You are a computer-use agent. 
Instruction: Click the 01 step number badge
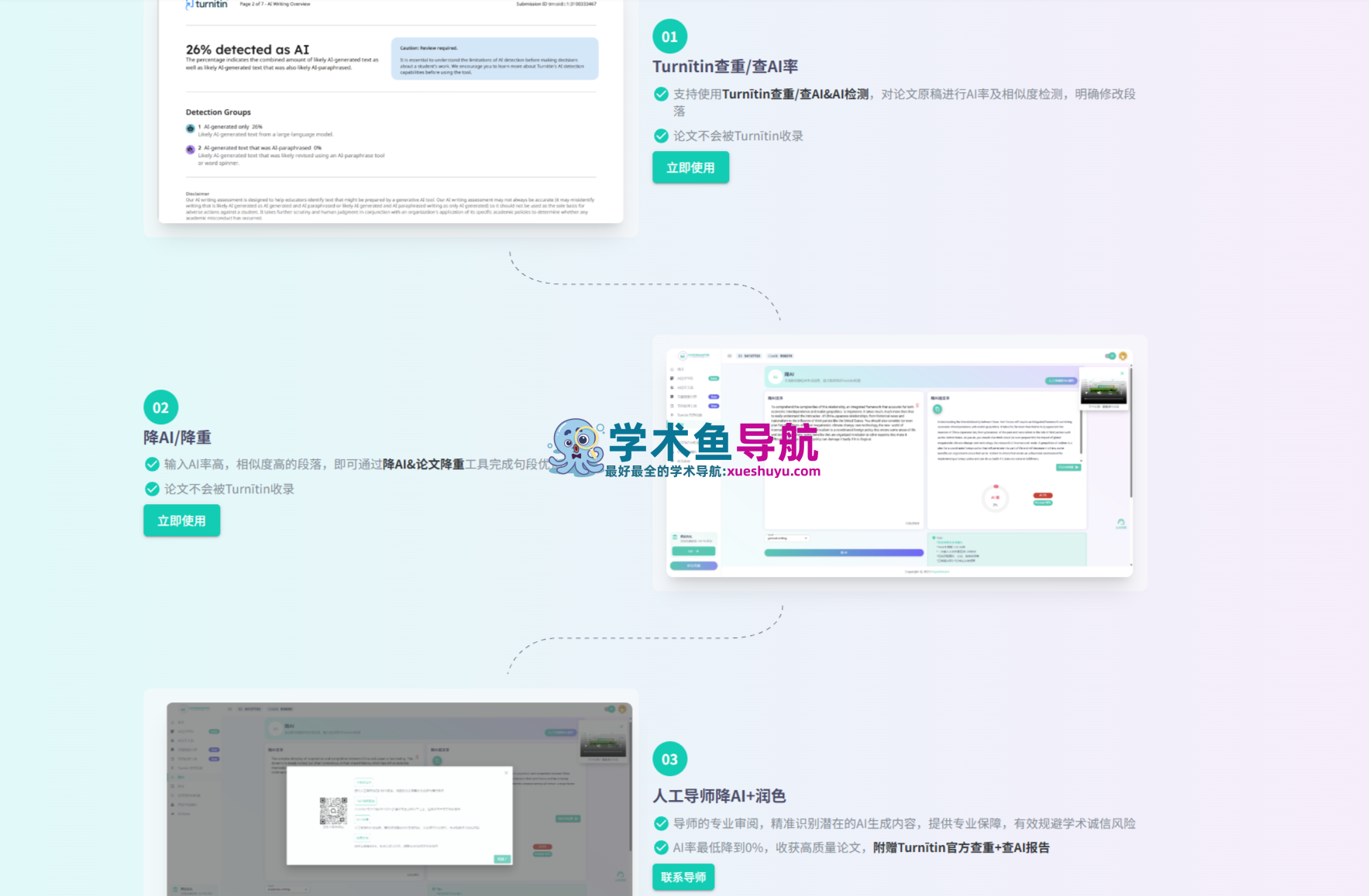669,36
